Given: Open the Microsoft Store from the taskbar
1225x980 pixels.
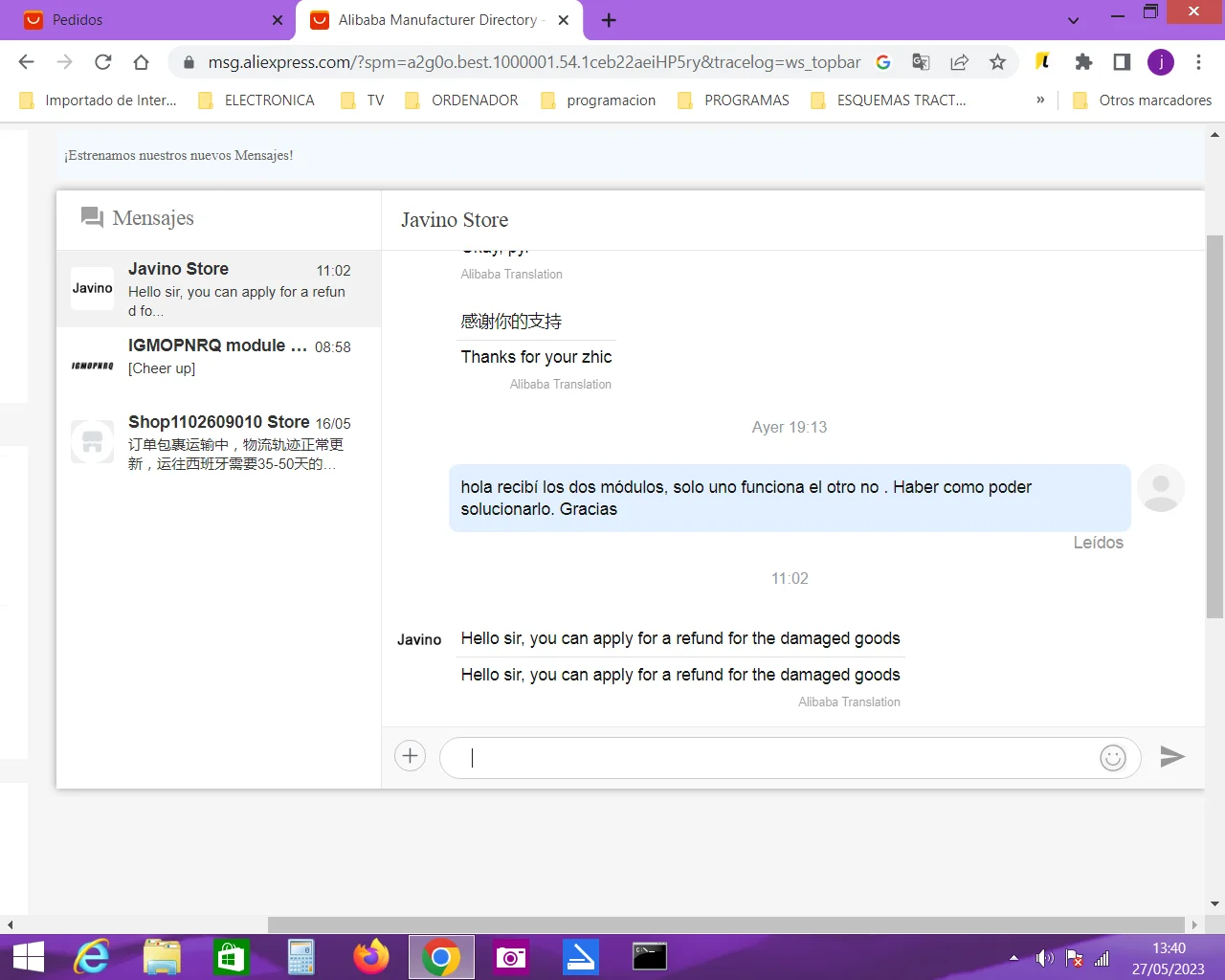Looking at the screenshot, I should click(232, 957).
